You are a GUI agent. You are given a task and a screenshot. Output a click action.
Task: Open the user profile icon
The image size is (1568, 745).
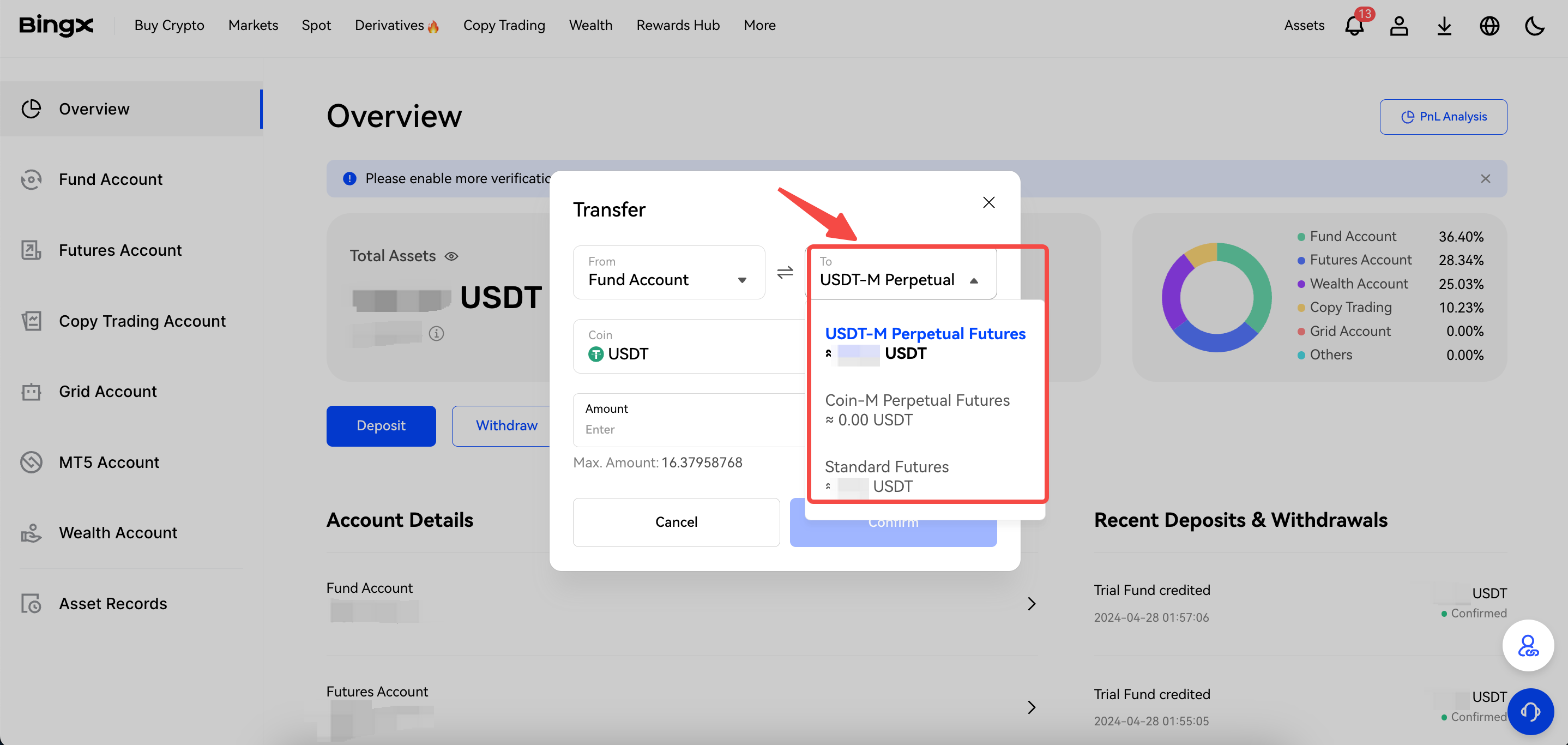[x=1399, y=26]
